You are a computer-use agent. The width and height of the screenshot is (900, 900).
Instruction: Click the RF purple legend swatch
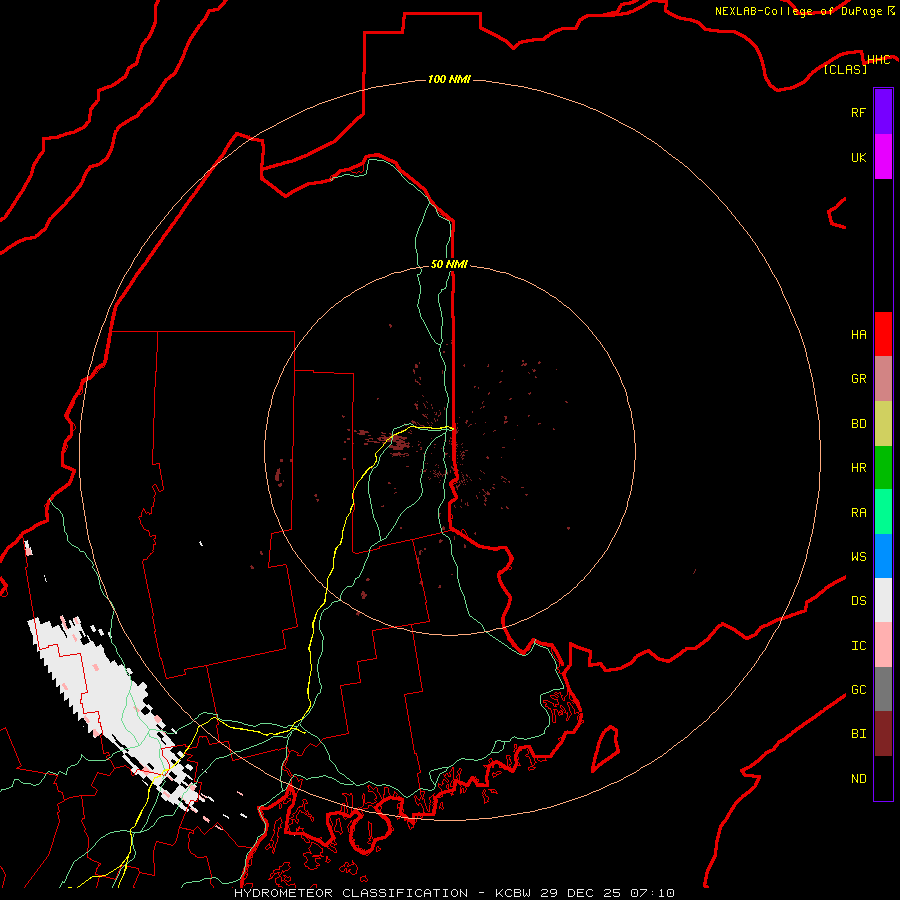883,112
